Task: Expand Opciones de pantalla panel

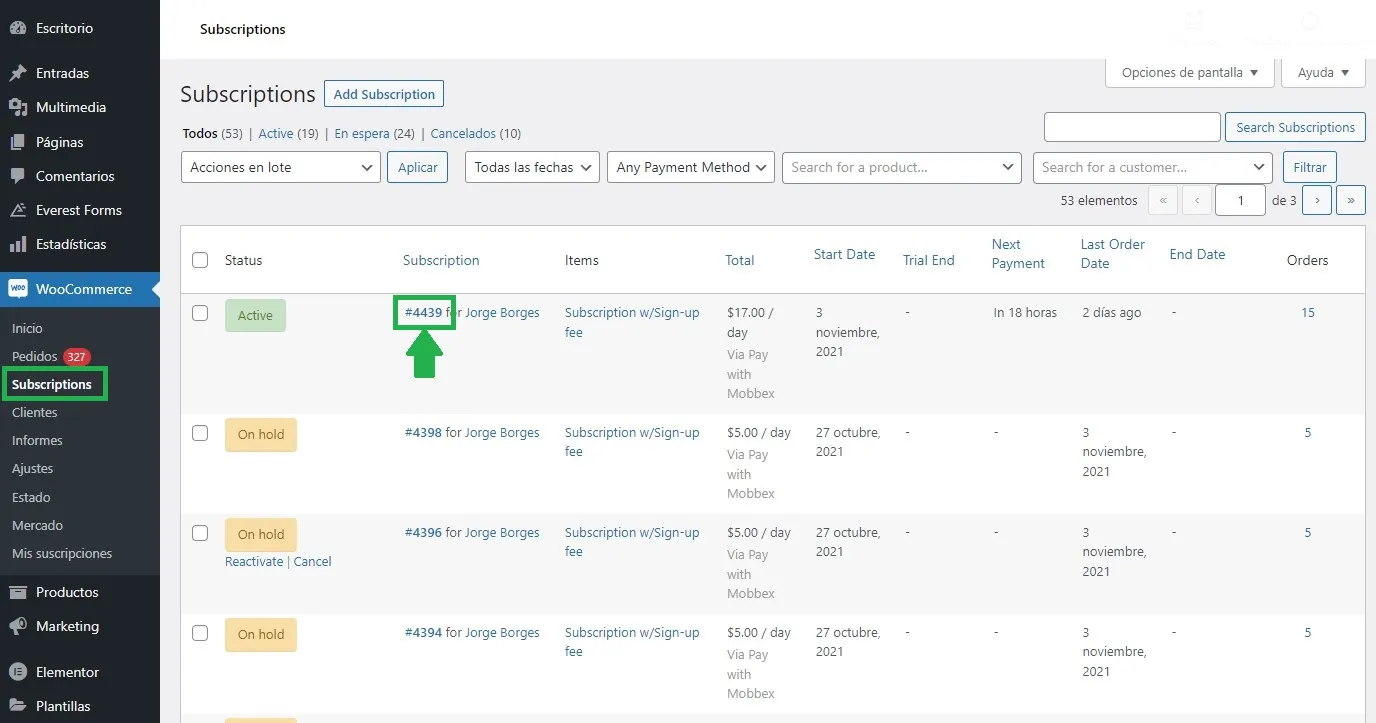Action: (1190, 73)
